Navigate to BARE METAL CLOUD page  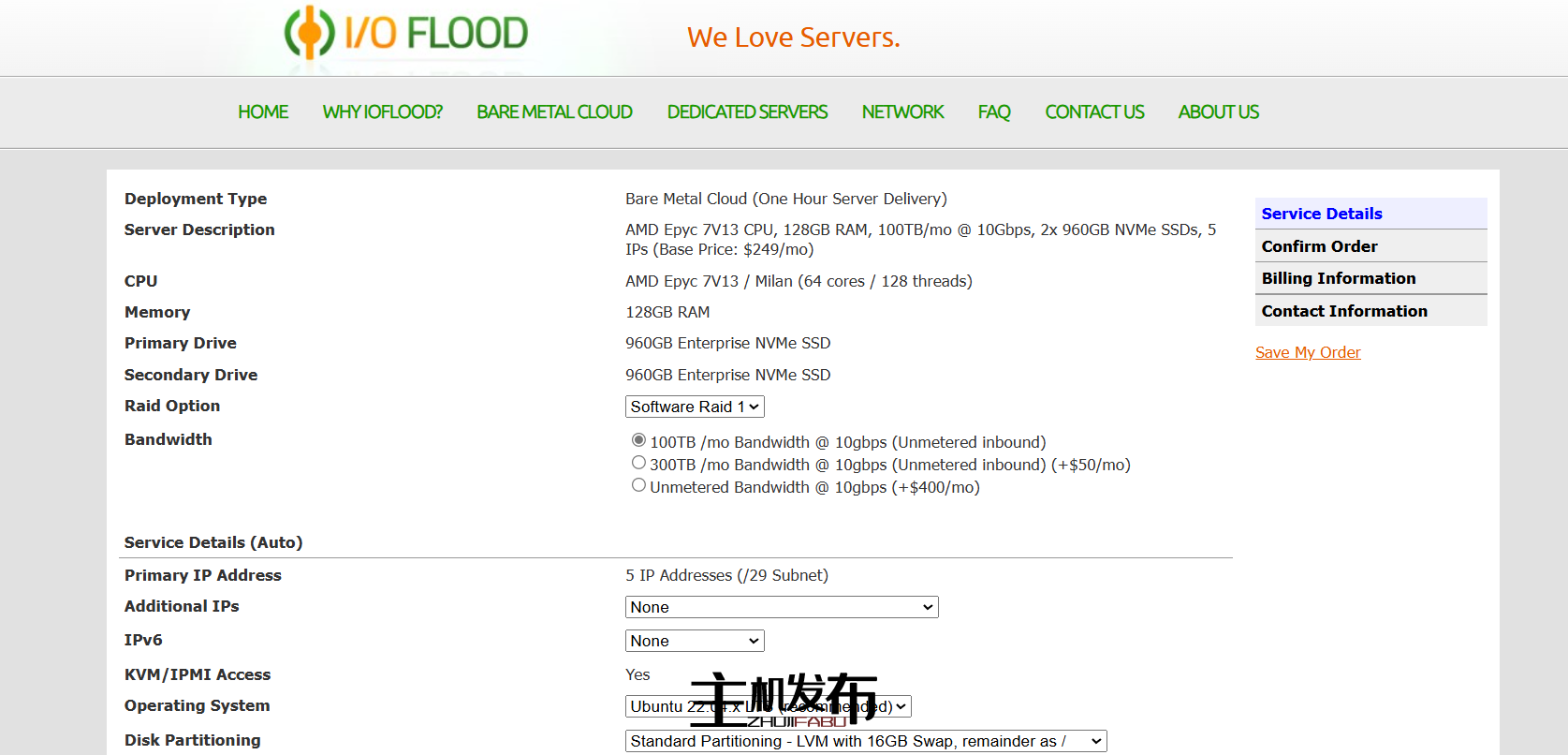coord(554,112)
